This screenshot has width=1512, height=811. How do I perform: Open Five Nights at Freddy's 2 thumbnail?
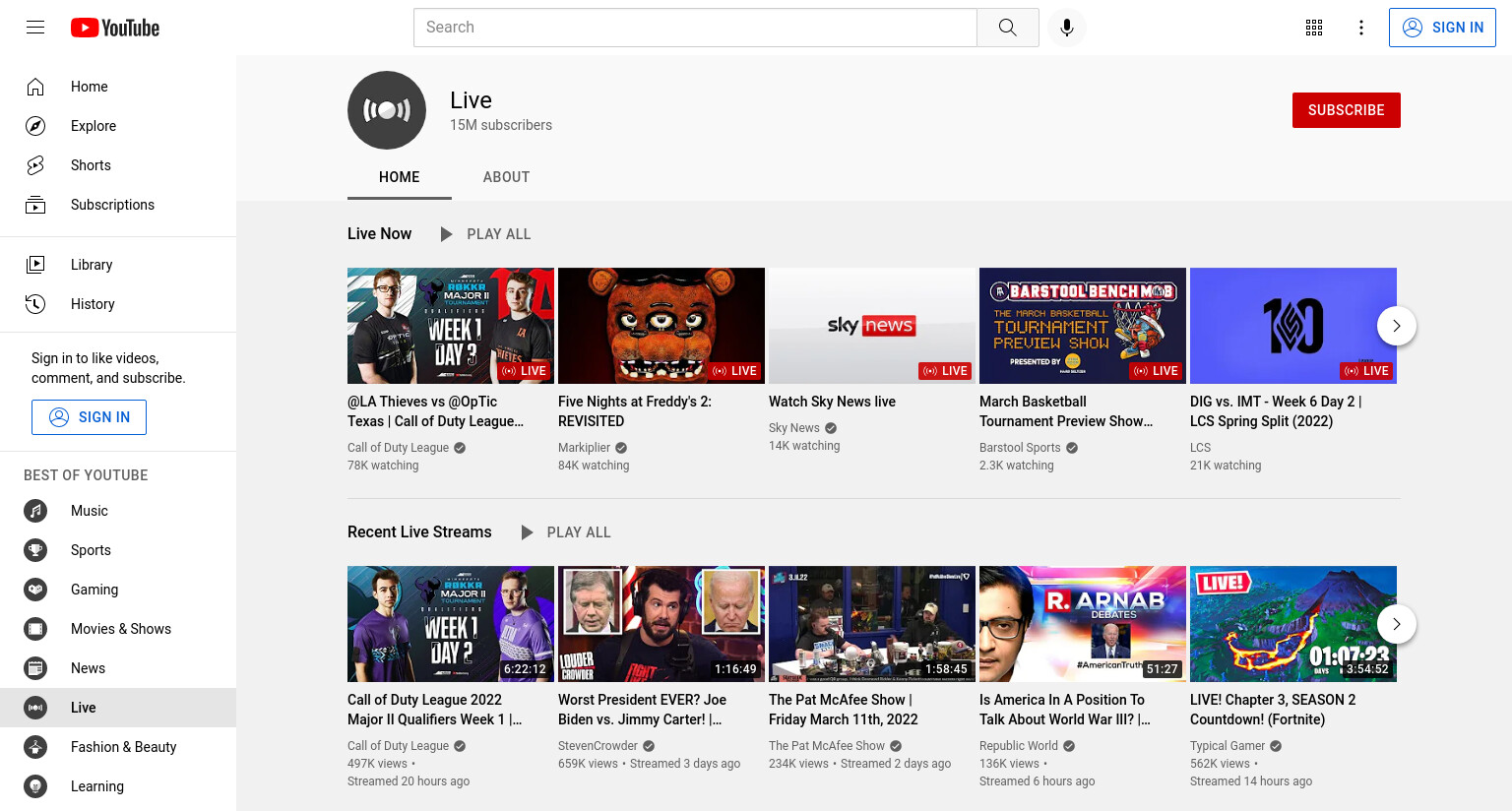661,326
